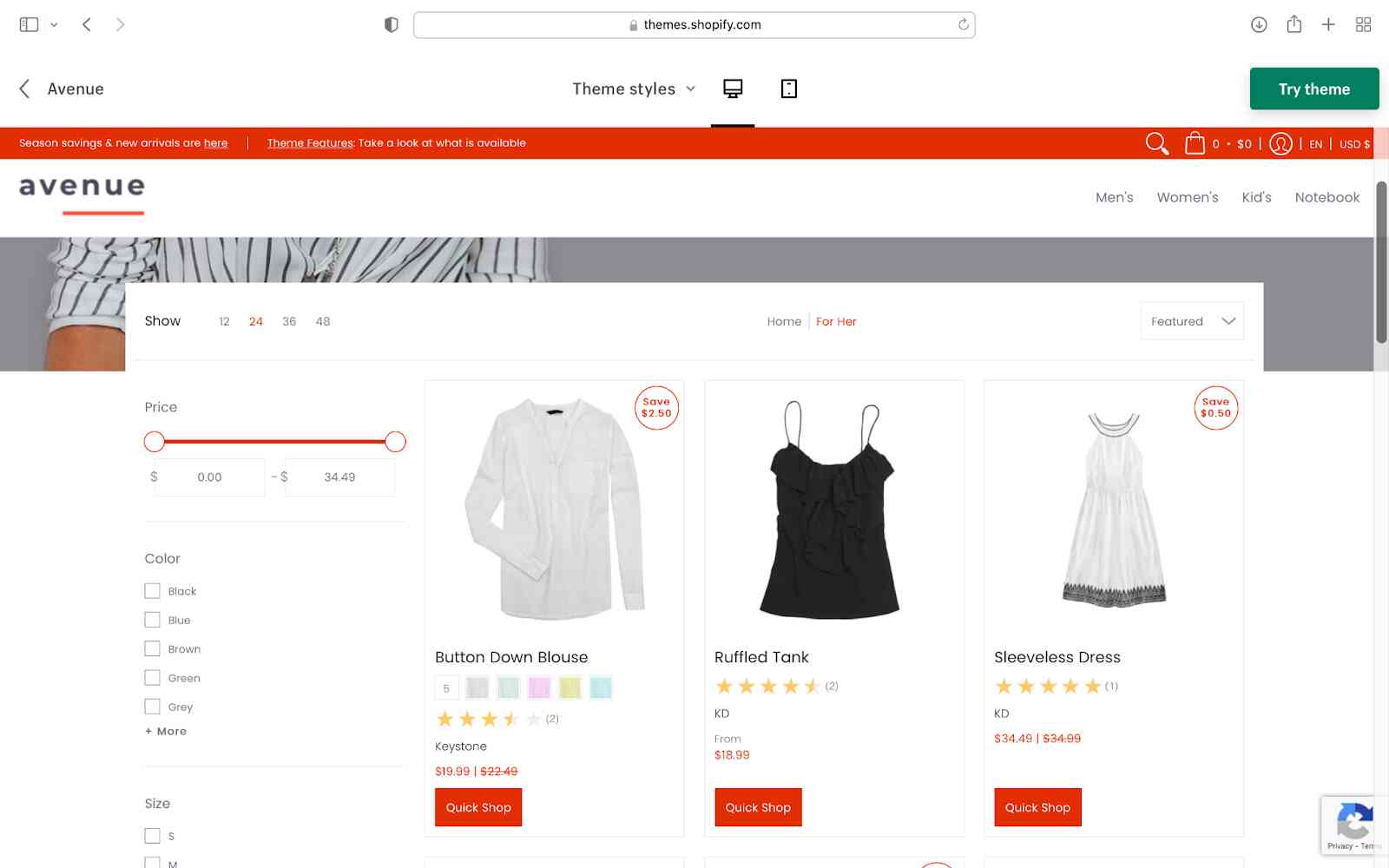Open the Featured sort dropdown
Screen dimensions: 1389x868
1192,321
